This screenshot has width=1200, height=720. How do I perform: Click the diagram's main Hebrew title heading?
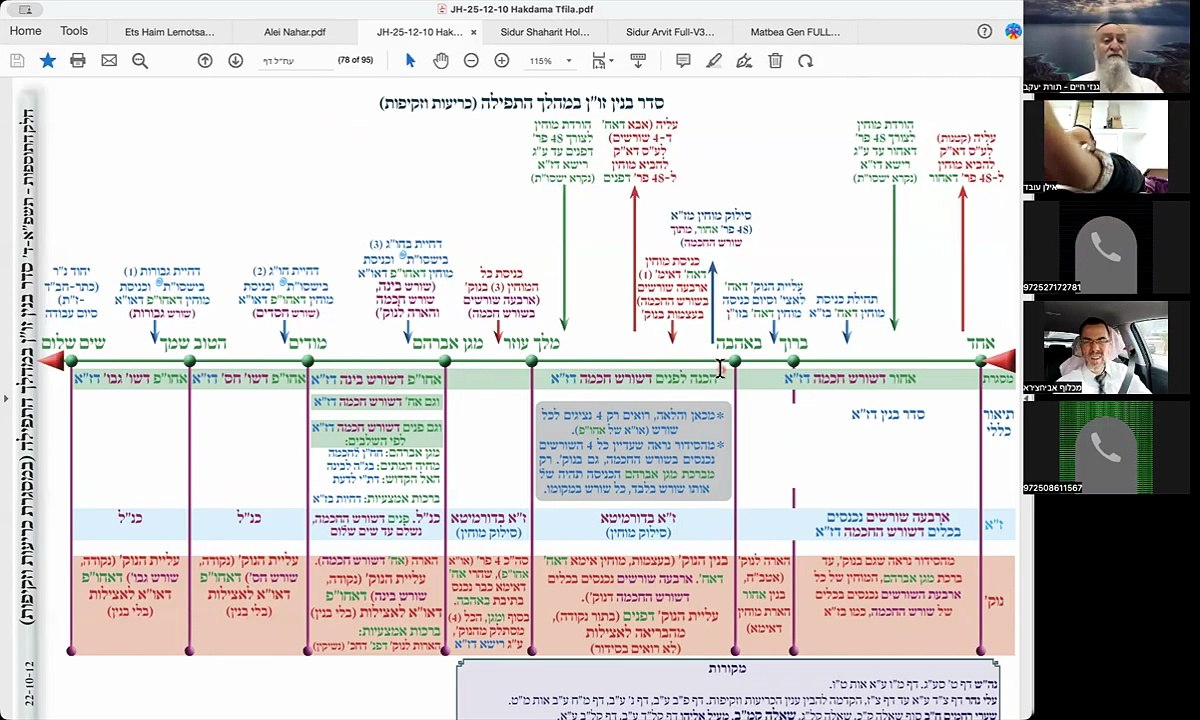(x=521, y=102)
